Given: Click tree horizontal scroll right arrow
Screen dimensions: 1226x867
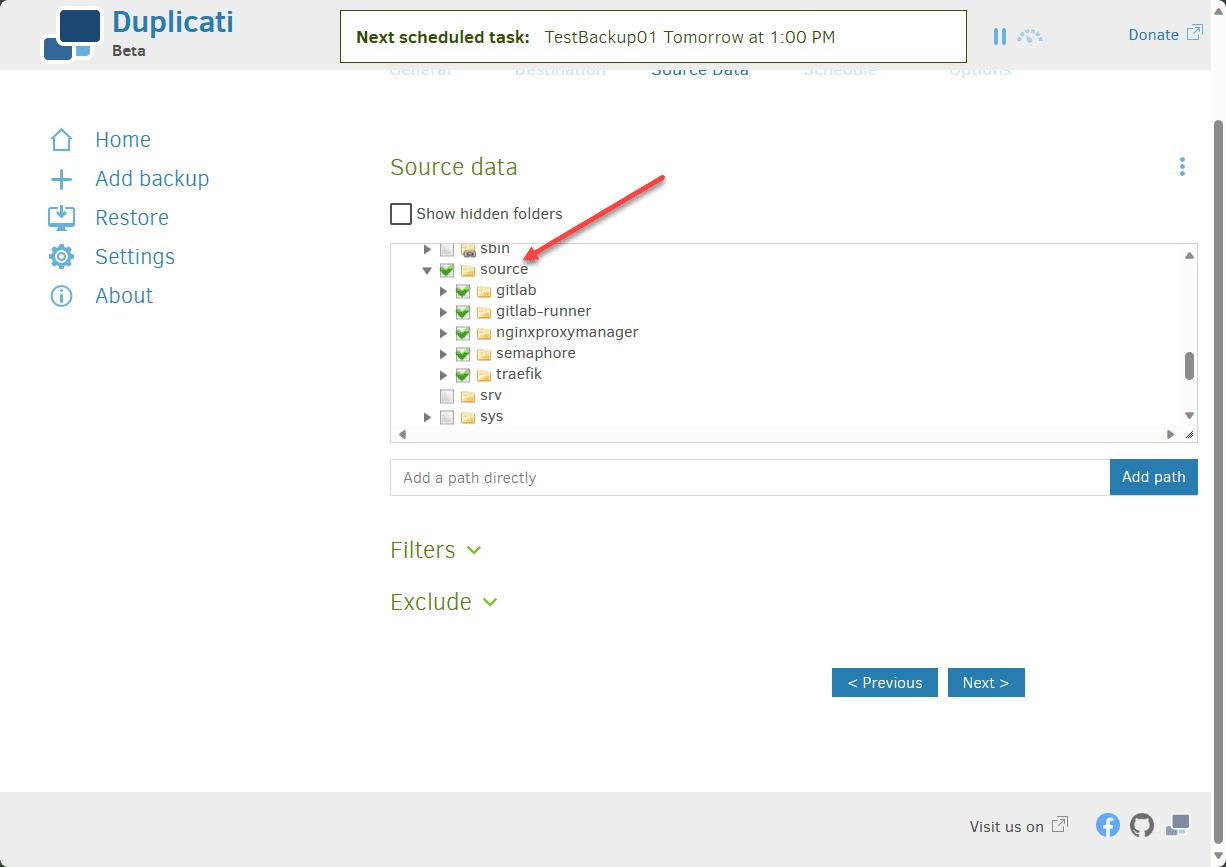Looking at the screenshot, I should tap(1171, 434).
